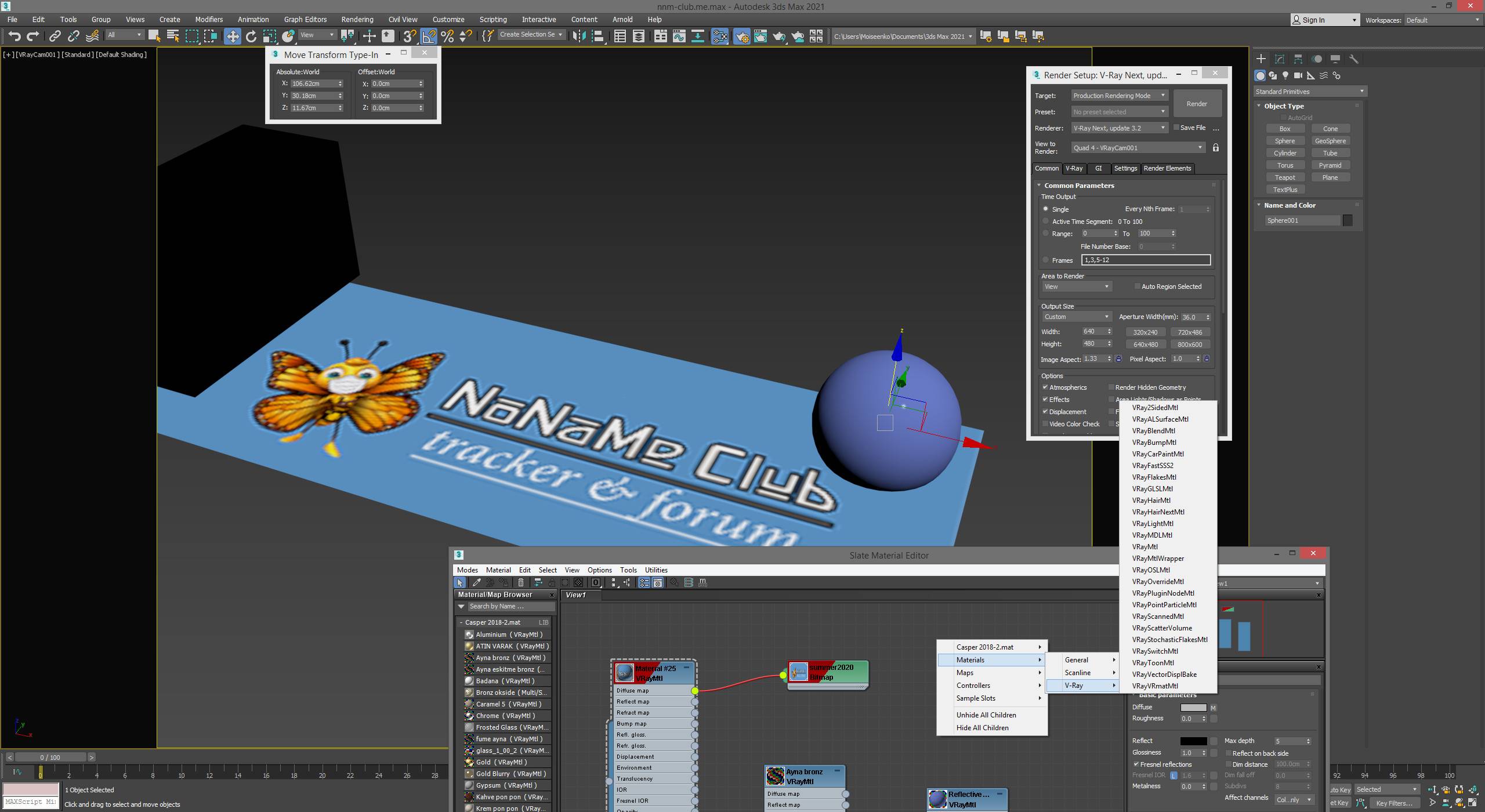Select the Active Time Segment radio button
Screen dimensions: 1485x812
(1046, 221)
